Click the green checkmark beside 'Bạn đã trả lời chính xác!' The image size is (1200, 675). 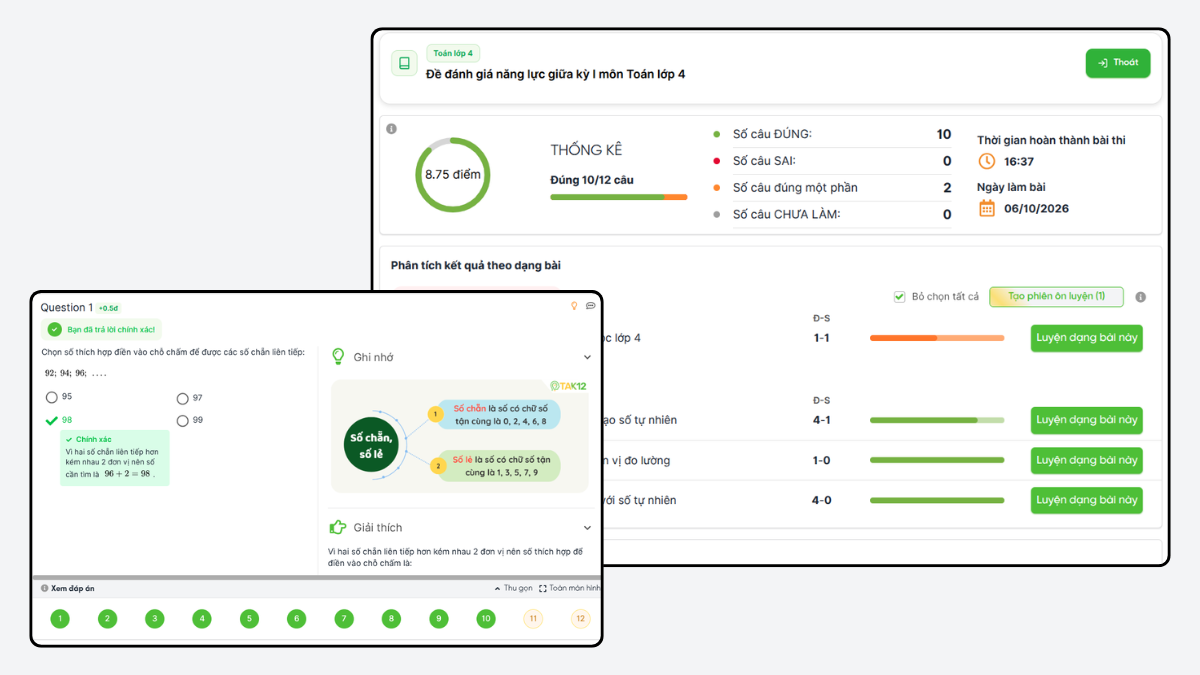click(55, 329)
